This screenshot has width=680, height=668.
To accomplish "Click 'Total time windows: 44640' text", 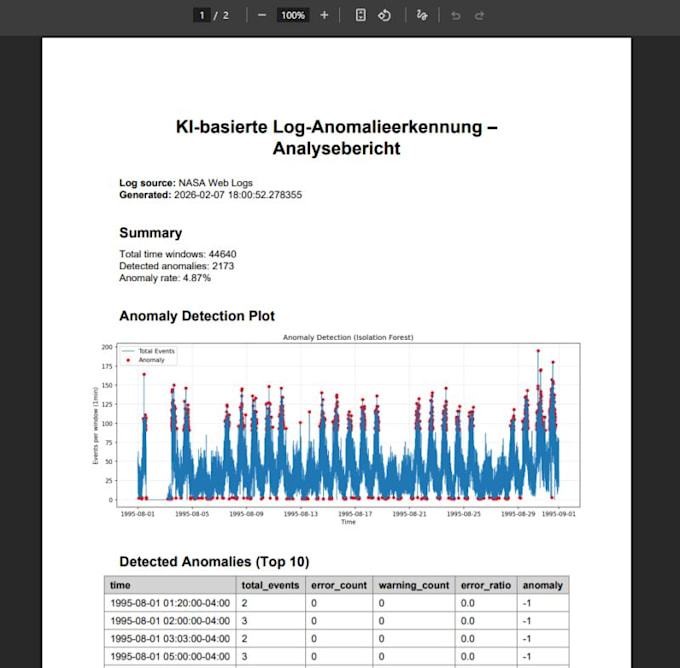I will pyautogui.click(x=178, y=254).
